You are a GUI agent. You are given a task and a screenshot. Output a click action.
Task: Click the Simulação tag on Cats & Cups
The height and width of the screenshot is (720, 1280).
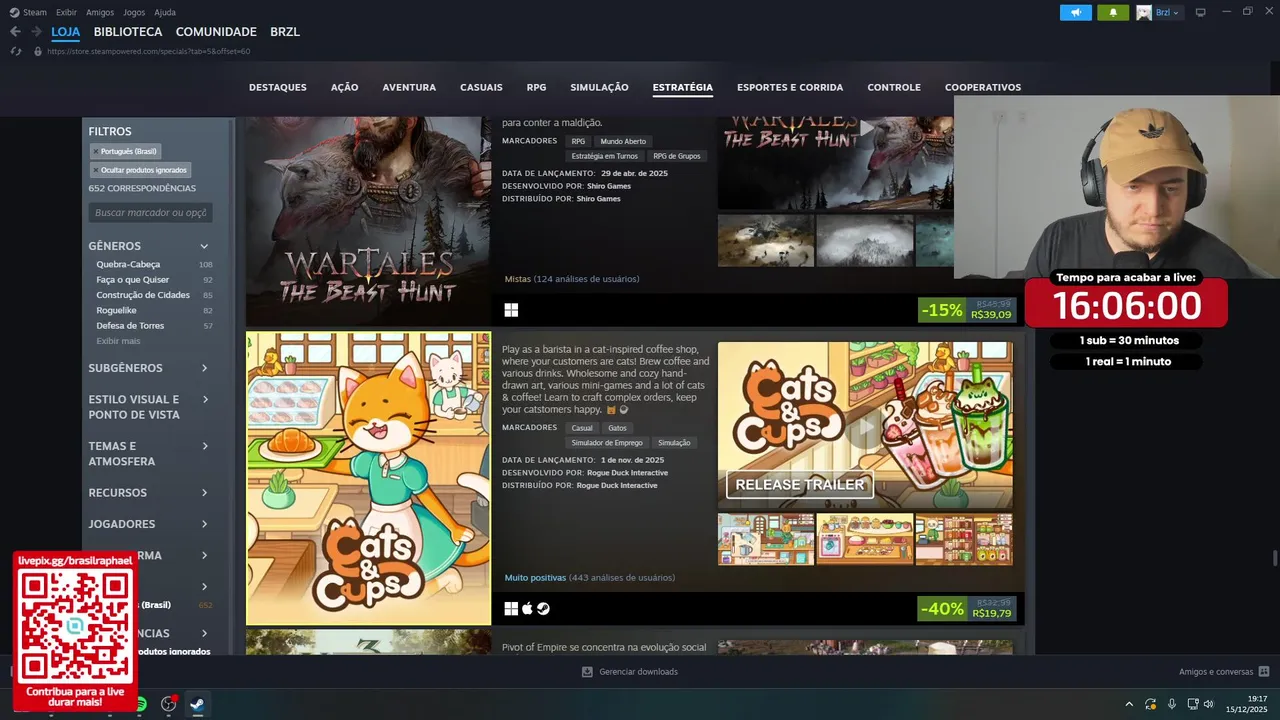point(674,443)
